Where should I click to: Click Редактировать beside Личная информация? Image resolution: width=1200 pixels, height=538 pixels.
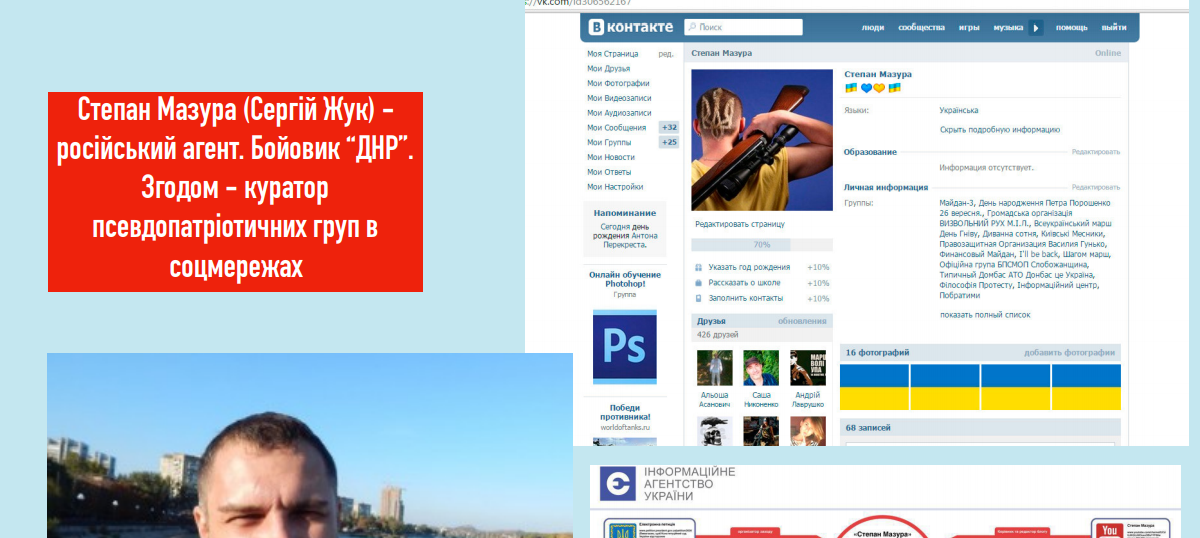1096,187
